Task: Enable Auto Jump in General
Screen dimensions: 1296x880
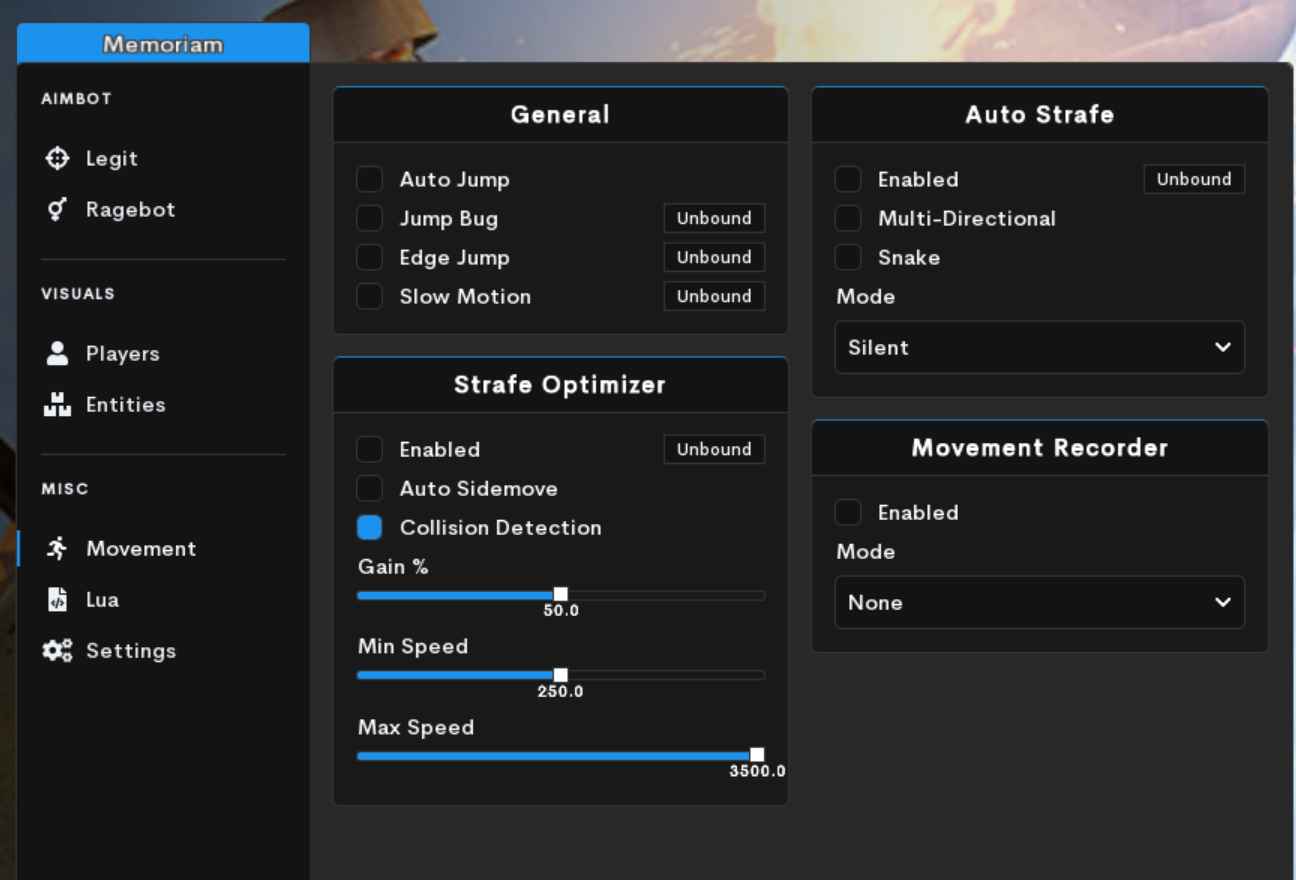Action: pyautogui.click(x=369, y=179)
